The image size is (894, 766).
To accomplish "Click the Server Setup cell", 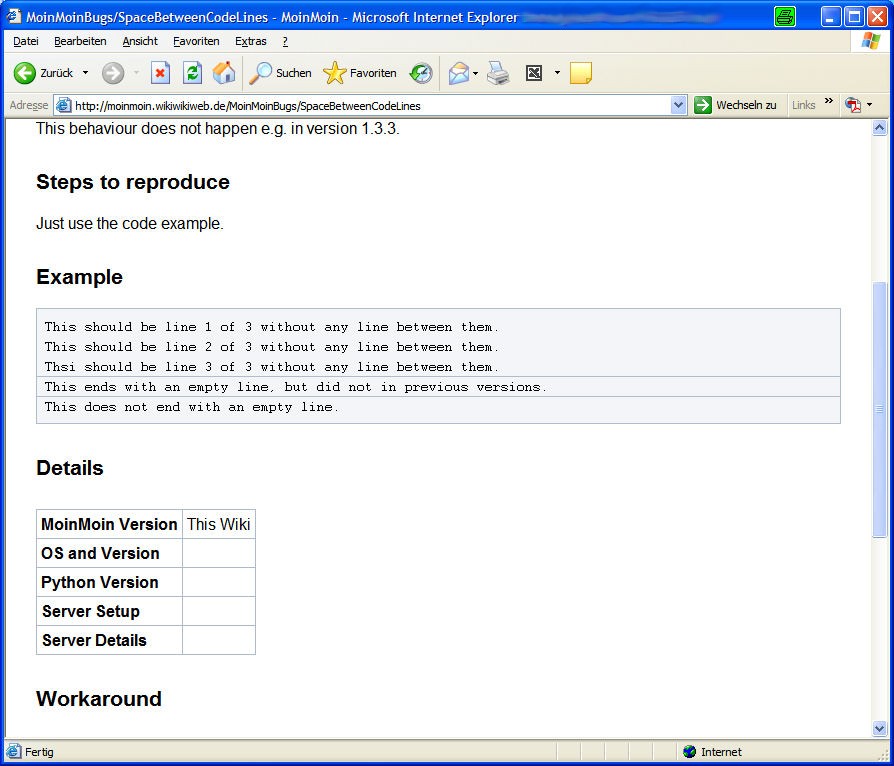I will coord(109,611).
